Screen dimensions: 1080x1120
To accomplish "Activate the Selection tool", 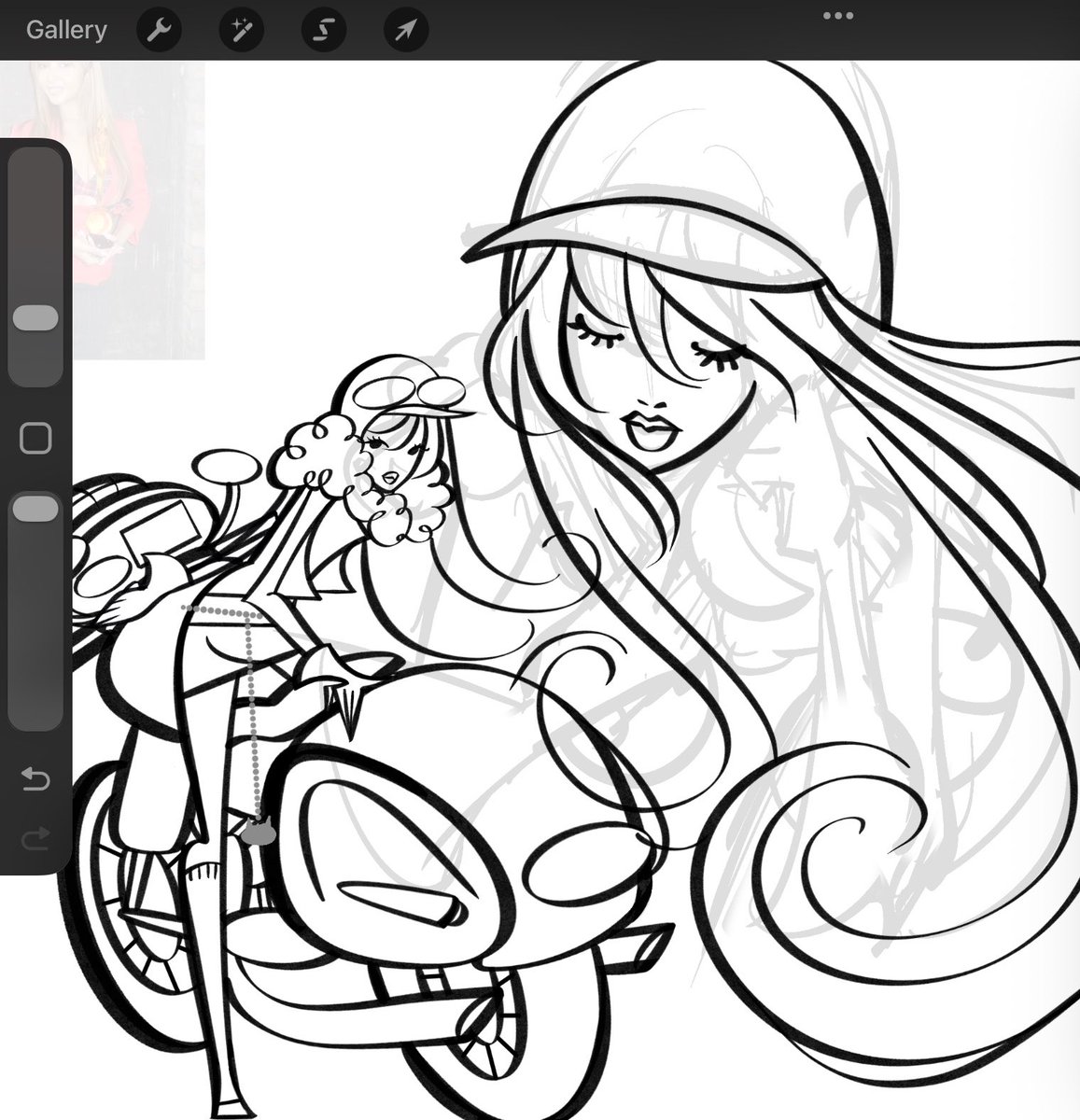I will [324, 30].
